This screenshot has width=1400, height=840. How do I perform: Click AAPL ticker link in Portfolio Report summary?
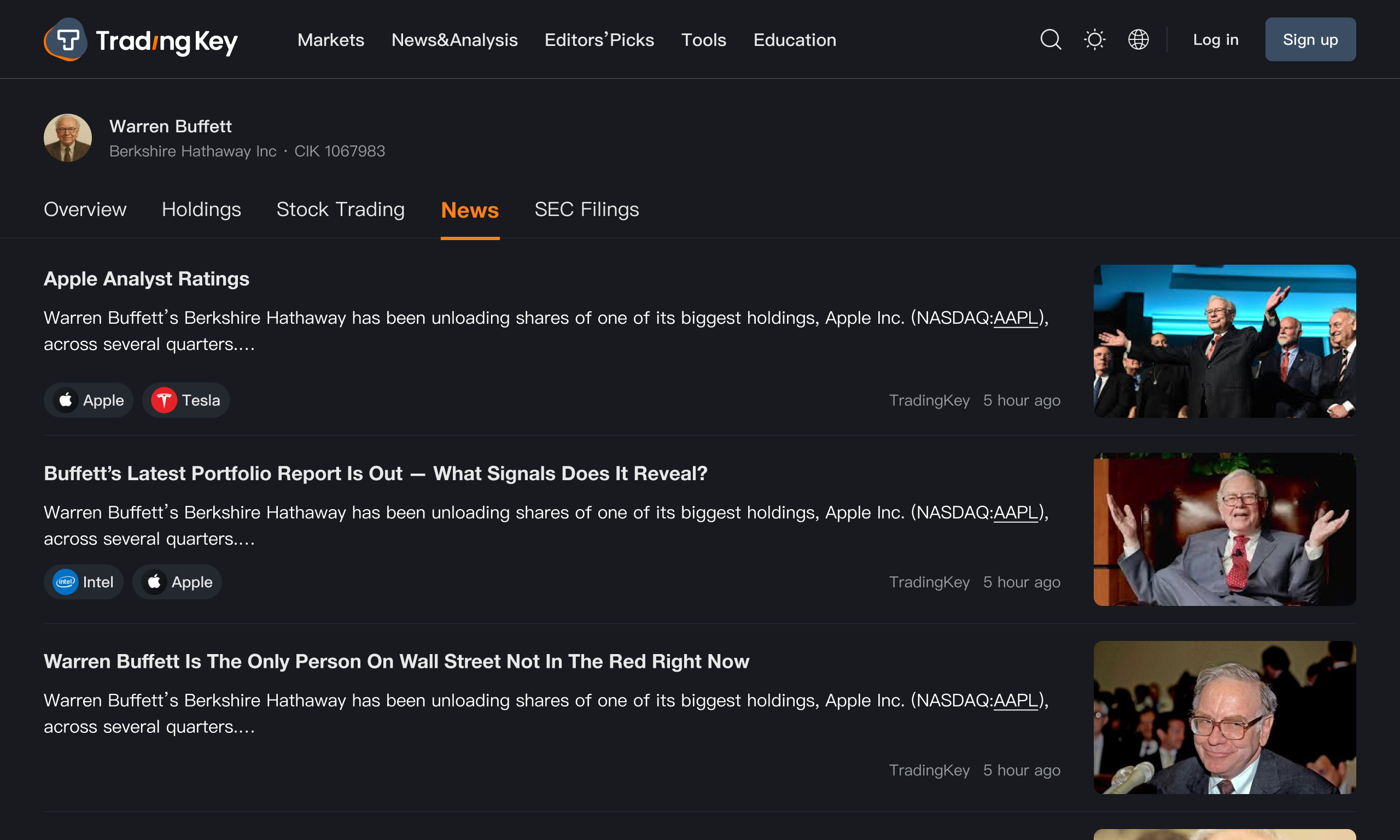click(x=1016, y=512)
